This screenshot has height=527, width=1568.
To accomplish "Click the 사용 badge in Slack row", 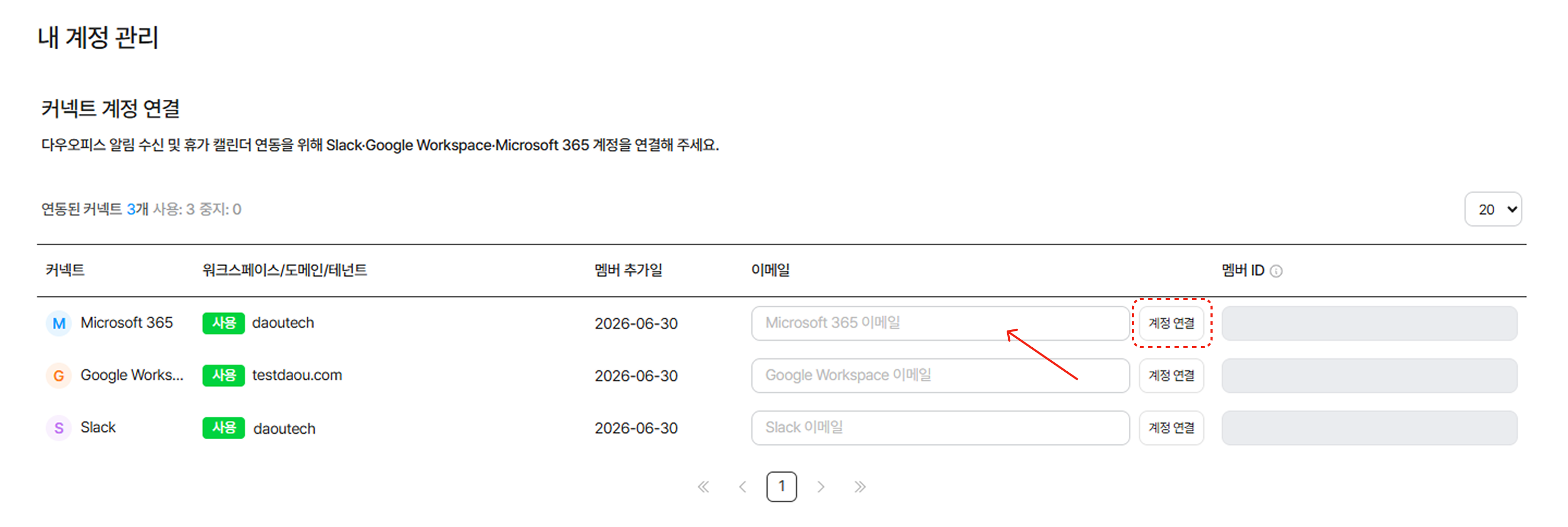I will click(x=223, y=428).
